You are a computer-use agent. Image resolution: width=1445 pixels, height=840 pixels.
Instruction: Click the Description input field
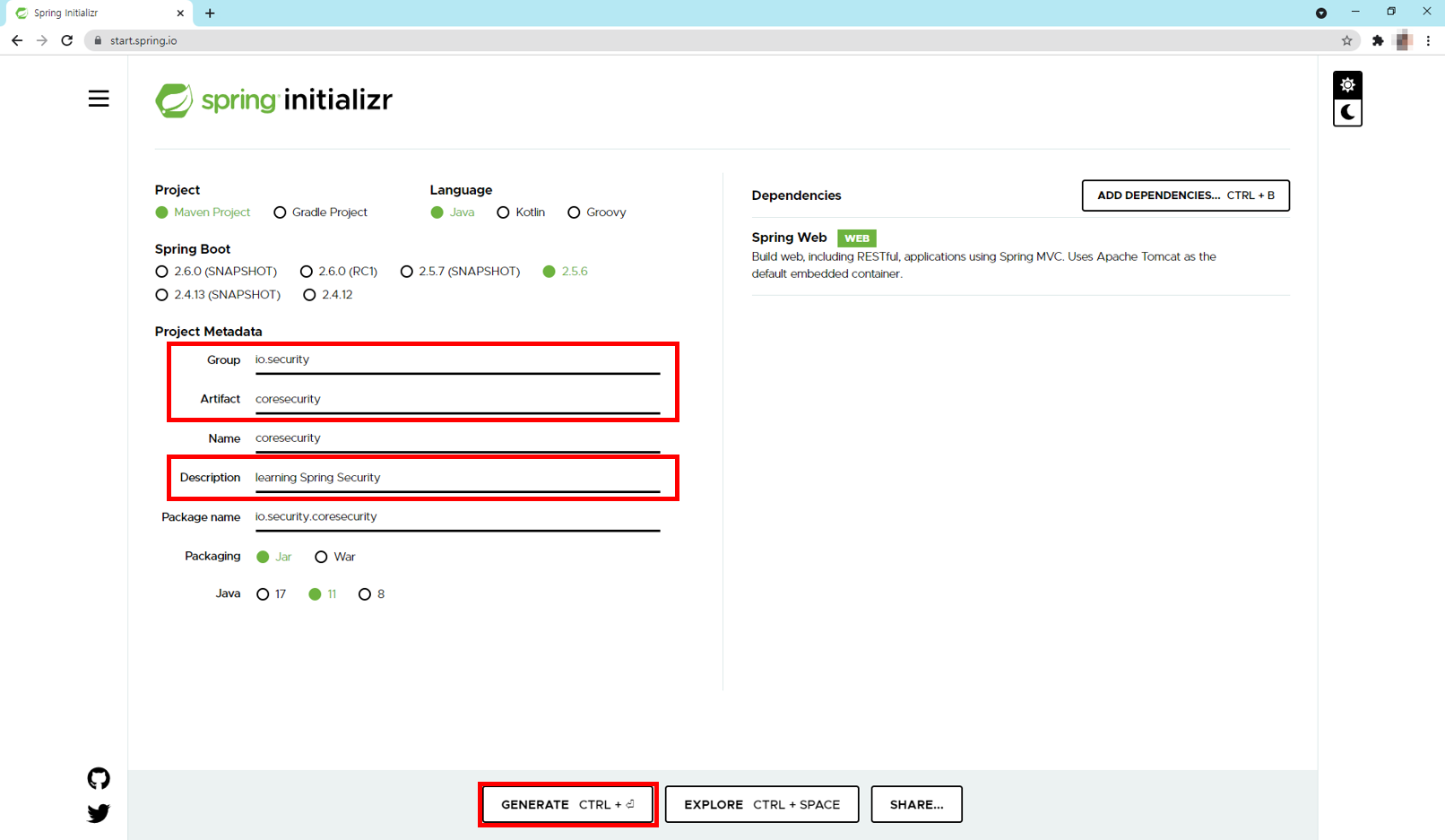[457, 478]
